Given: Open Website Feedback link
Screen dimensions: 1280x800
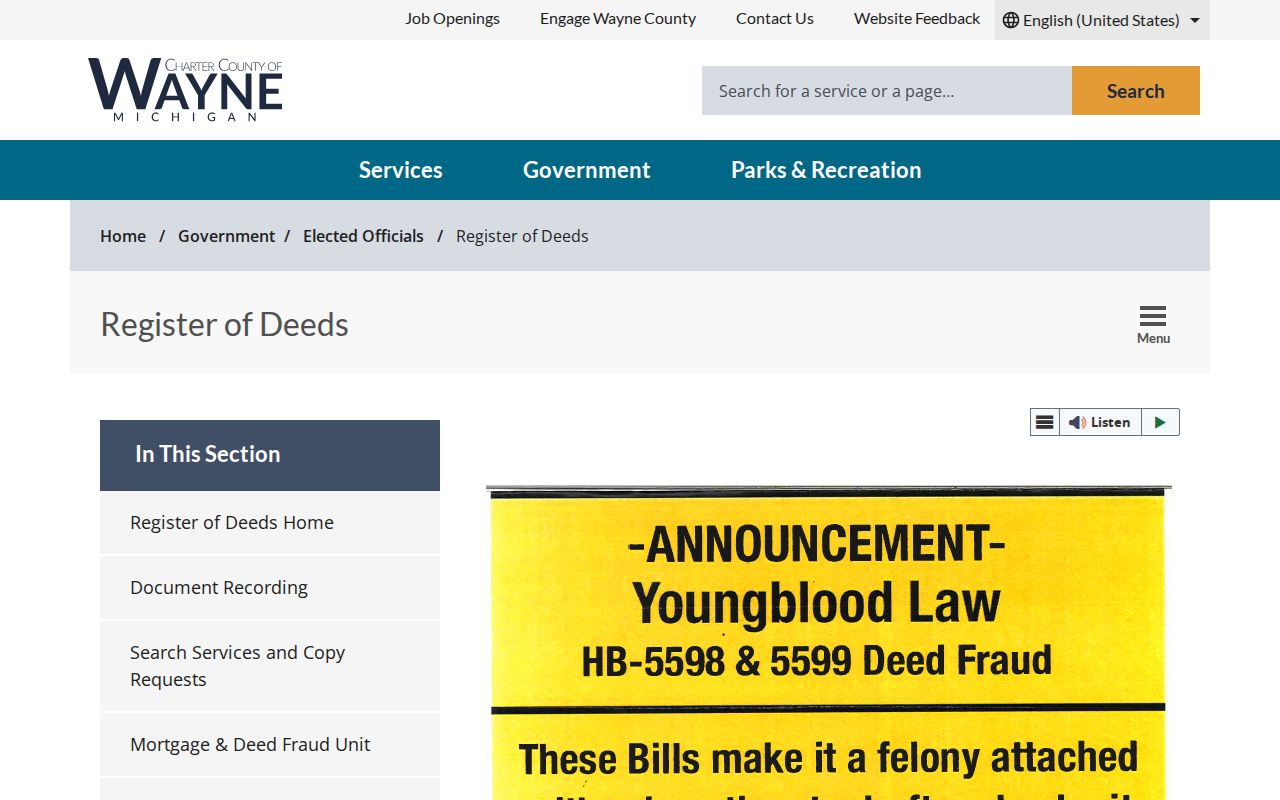Looking at the screenshot, I should [x=917, y=19].
